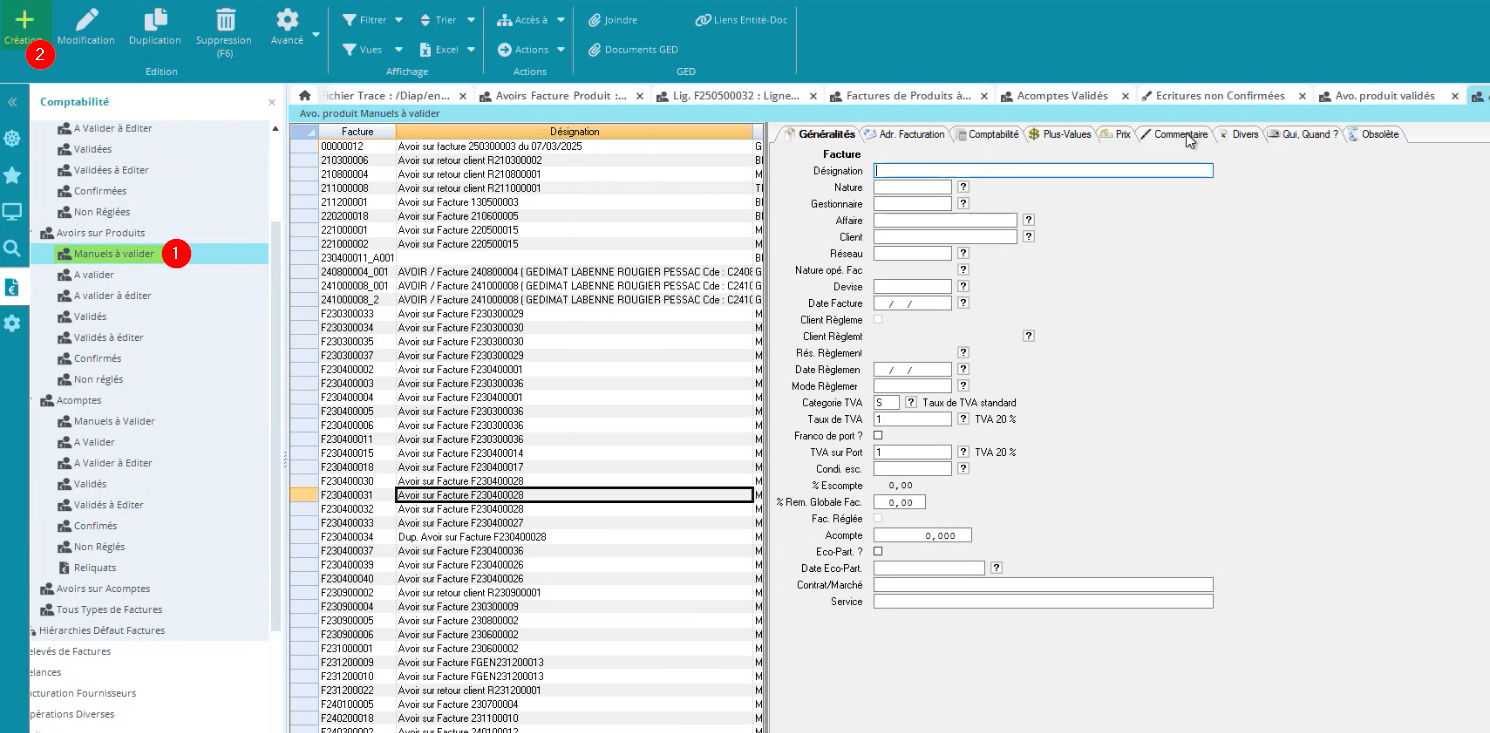Open favorites star sidebar icon
Viewport: 1490px width, 733px height.
(x=12, y=175)
